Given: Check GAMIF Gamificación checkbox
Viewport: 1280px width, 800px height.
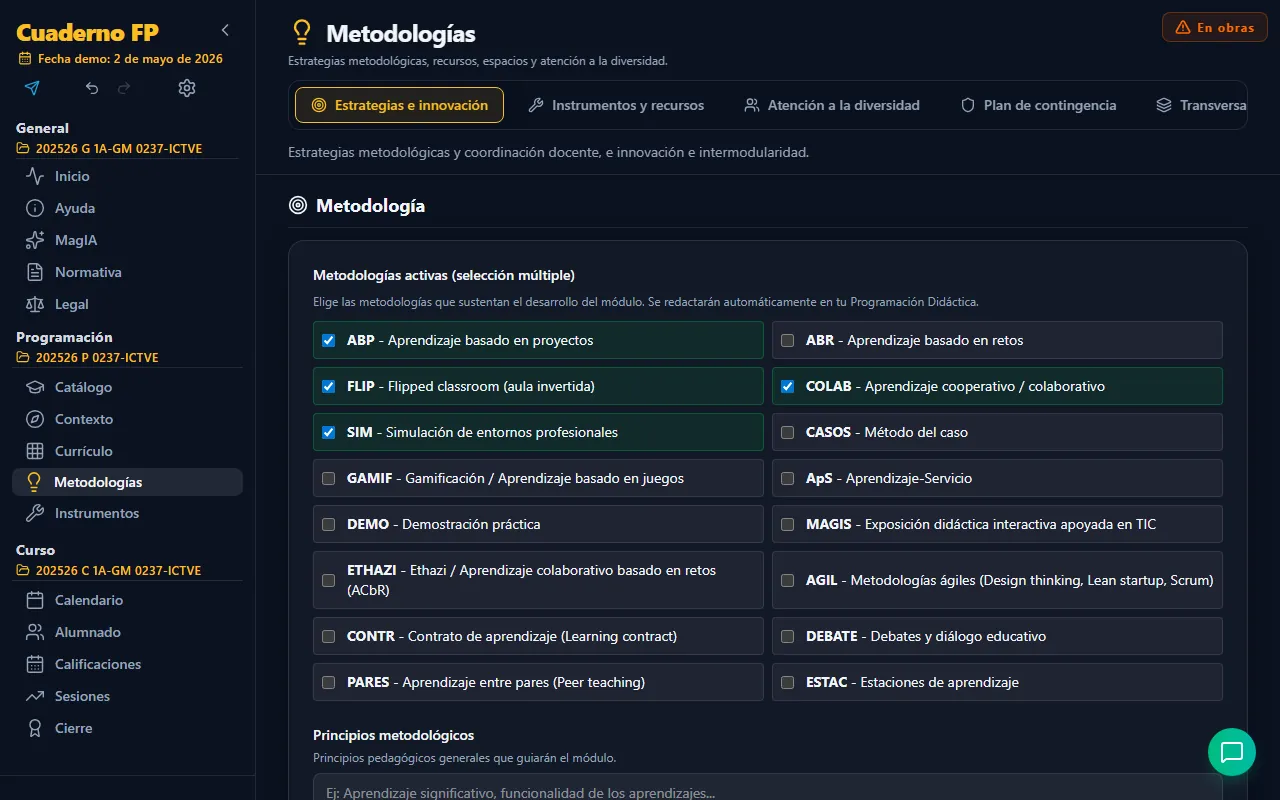Looking at the screenshot, I should [328, 478].
